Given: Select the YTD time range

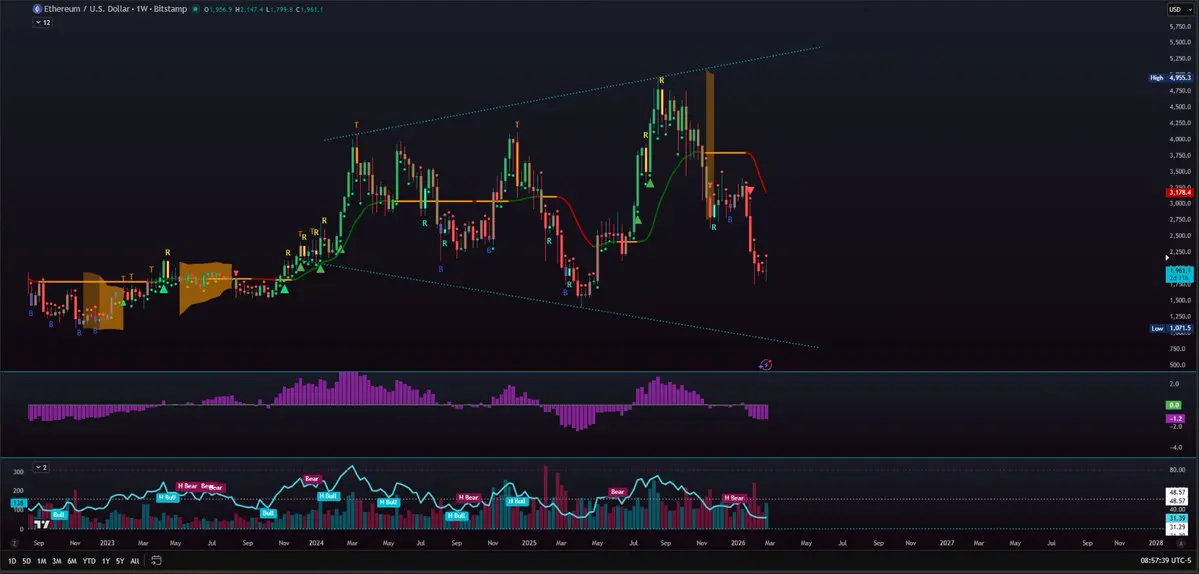Looking at the screenshot, I should coord(89,561).
